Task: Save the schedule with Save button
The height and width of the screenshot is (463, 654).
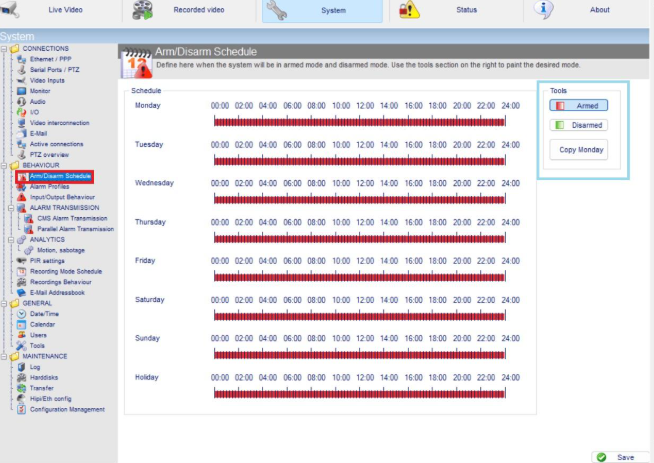Action: click(x=621, y=458)
